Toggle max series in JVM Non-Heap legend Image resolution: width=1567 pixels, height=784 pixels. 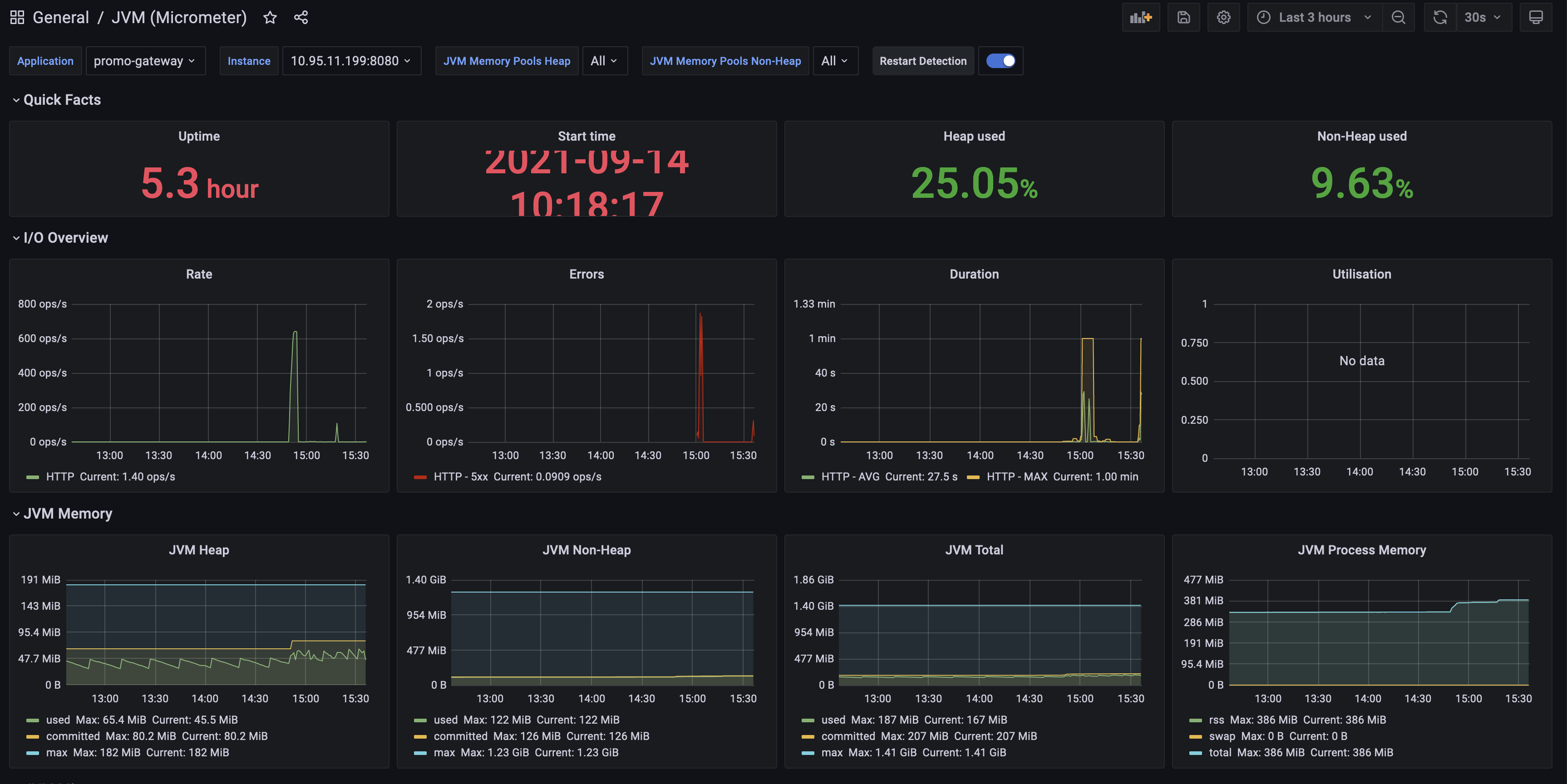(444, 753)
